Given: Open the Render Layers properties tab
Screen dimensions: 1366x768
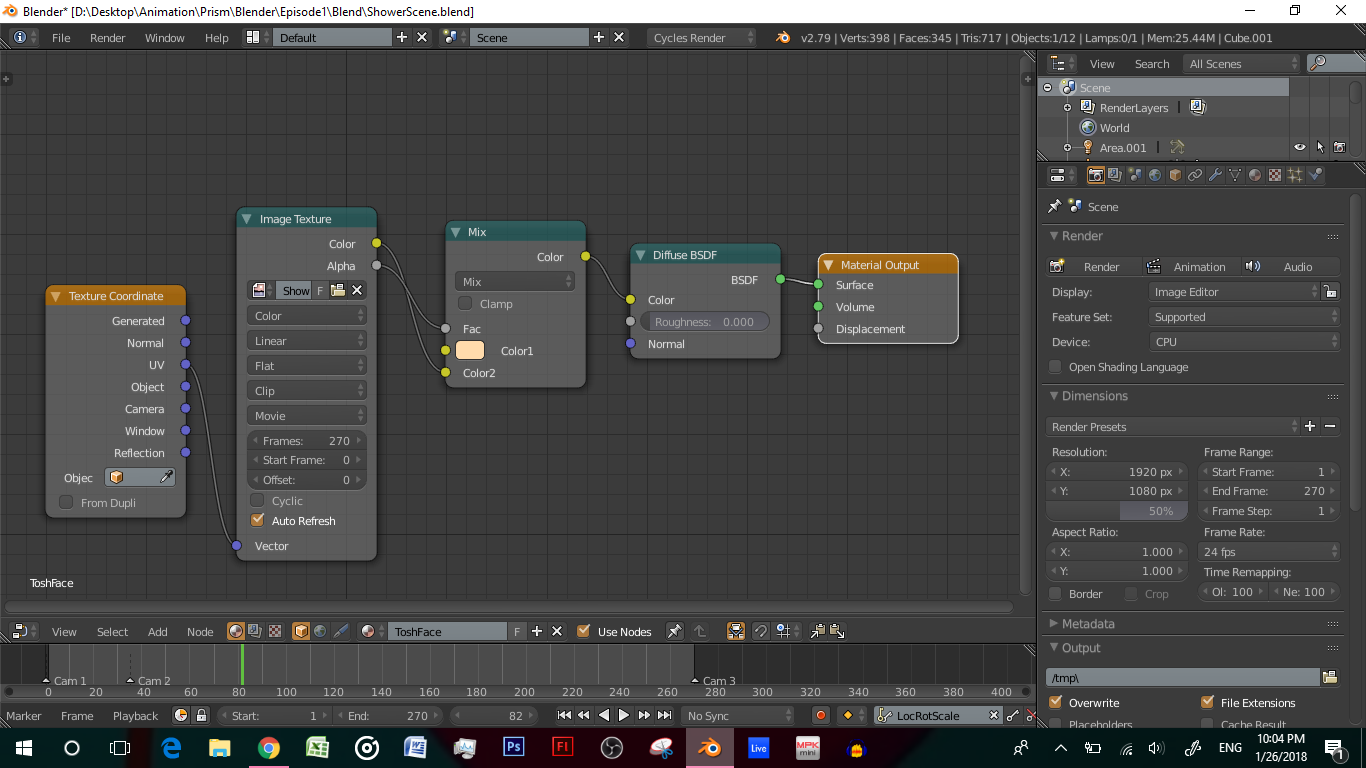Looking at the screenshot, I should tap(1116, 175).
